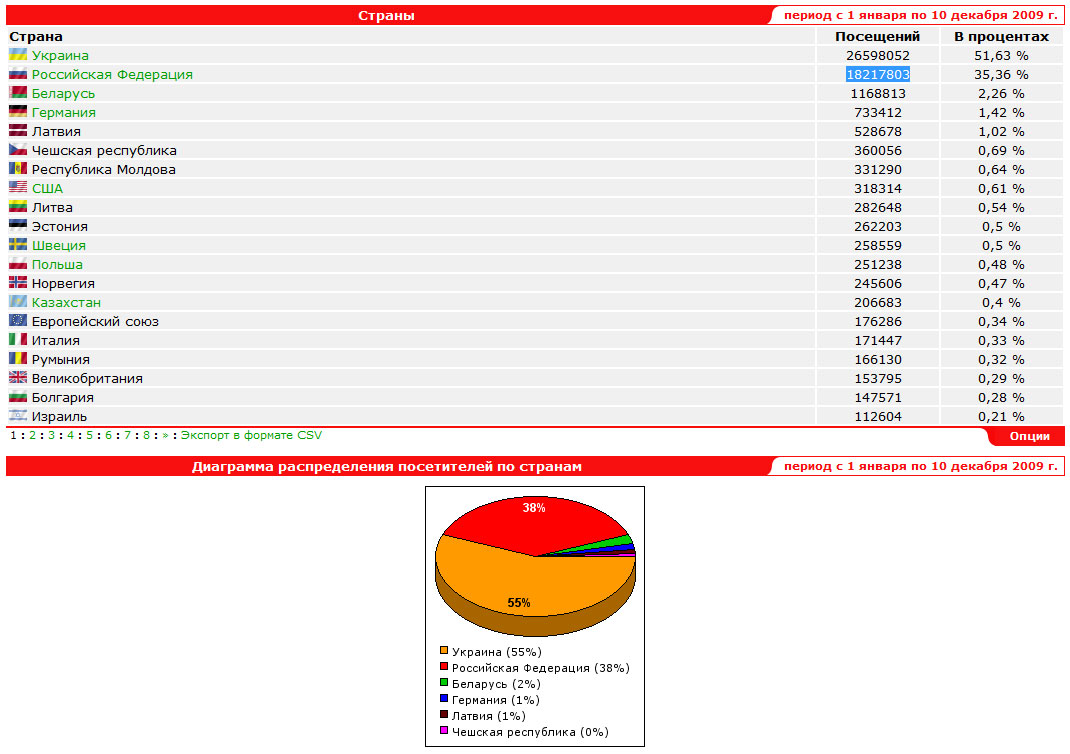Screen dimensions: 1070x754
Task: Open the Германия country link
Action: click(63, 113)
